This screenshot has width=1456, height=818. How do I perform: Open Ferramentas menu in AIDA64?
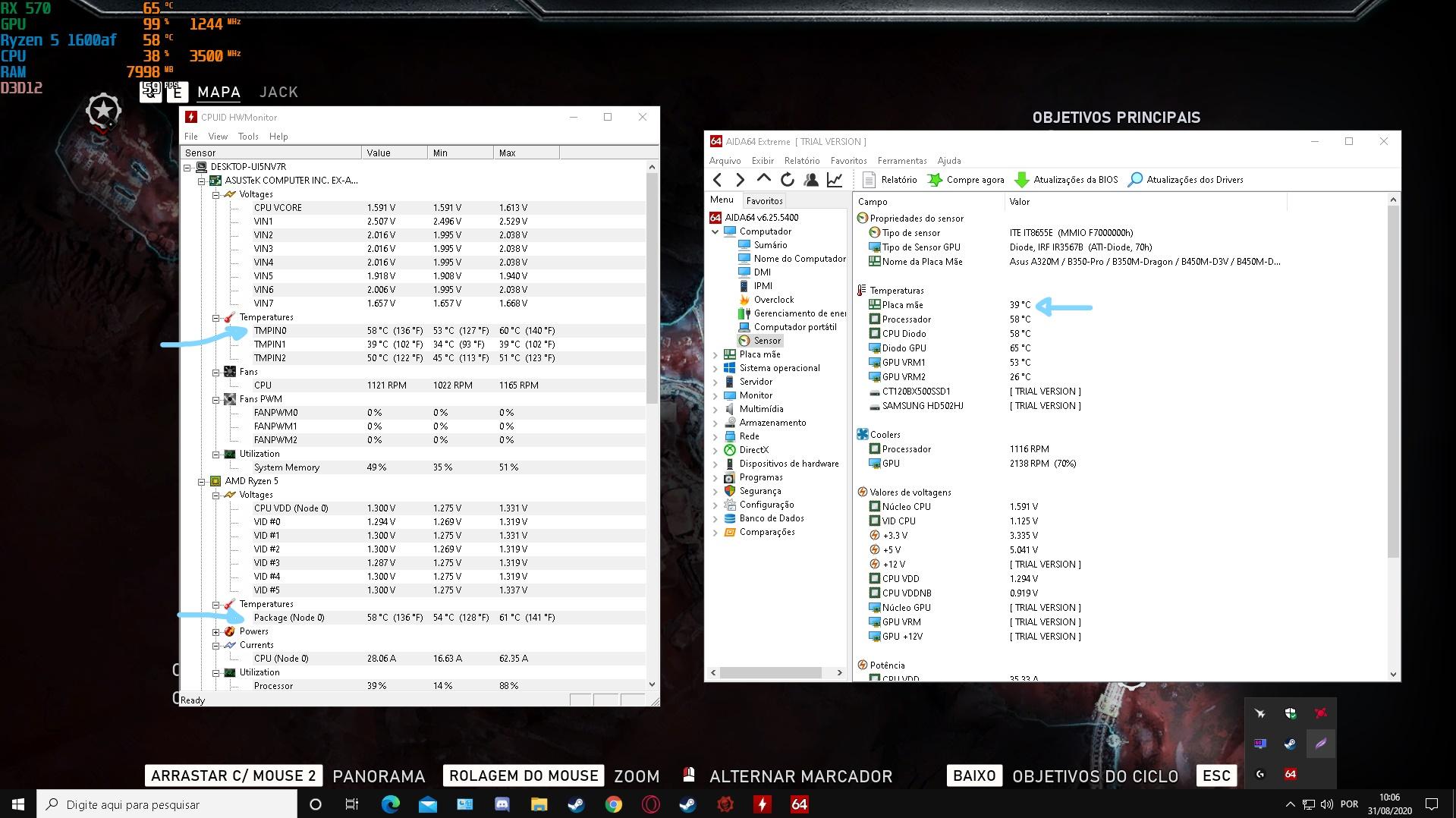(x=902, y=161)
